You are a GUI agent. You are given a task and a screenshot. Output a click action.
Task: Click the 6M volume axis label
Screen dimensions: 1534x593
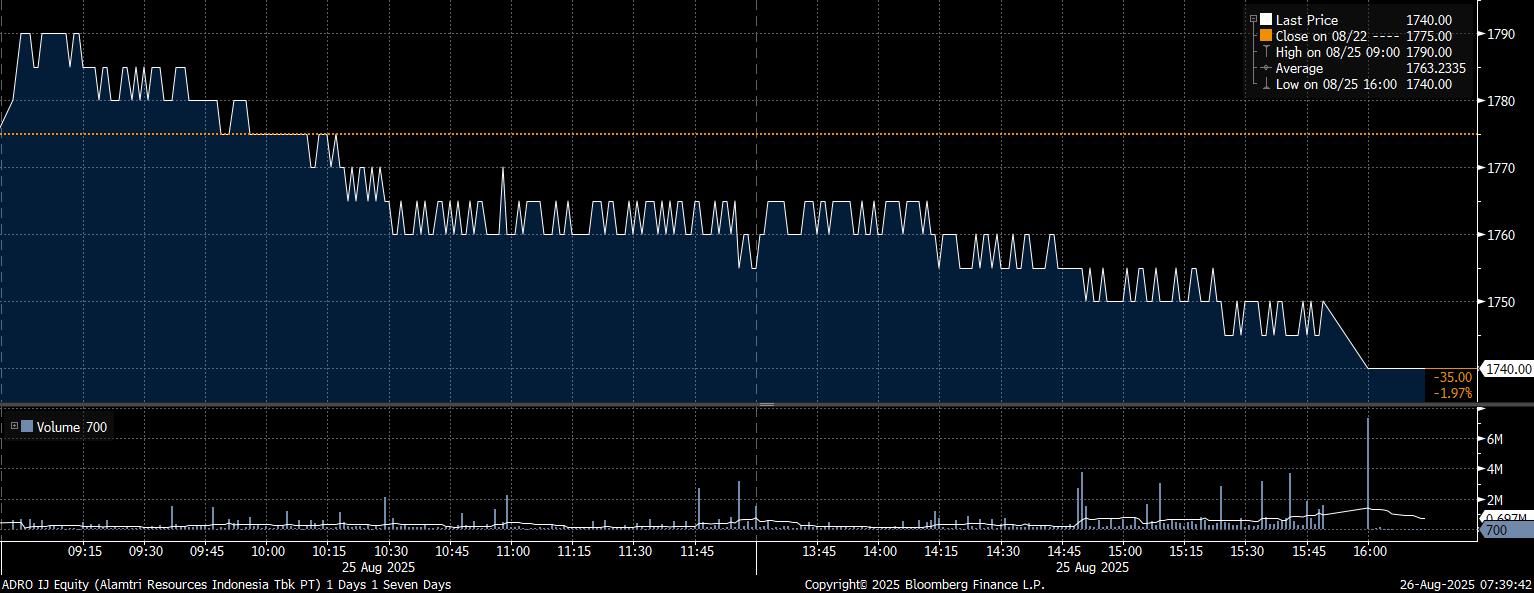coord(1496,439)
